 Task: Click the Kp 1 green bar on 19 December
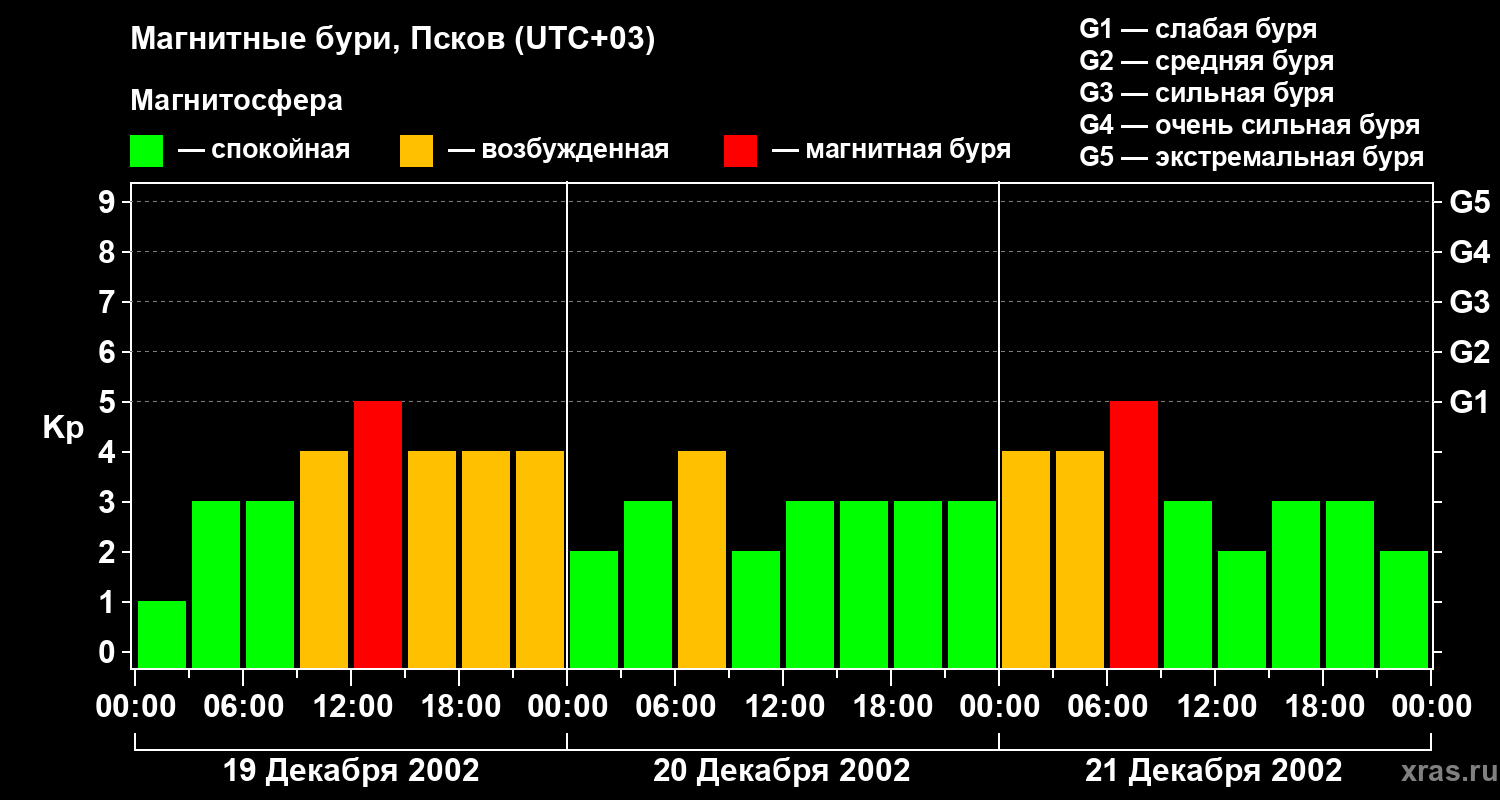162,634
